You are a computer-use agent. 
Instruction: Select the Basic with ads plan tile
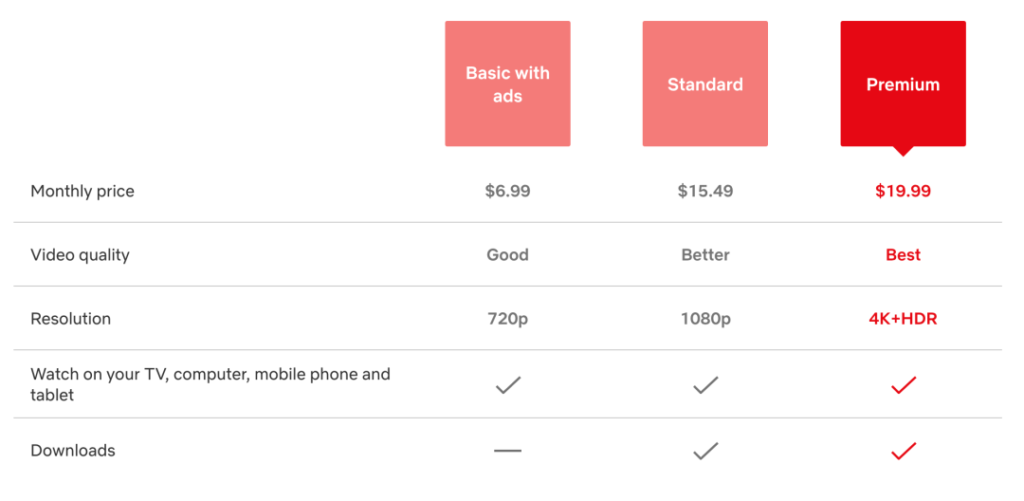507,84
